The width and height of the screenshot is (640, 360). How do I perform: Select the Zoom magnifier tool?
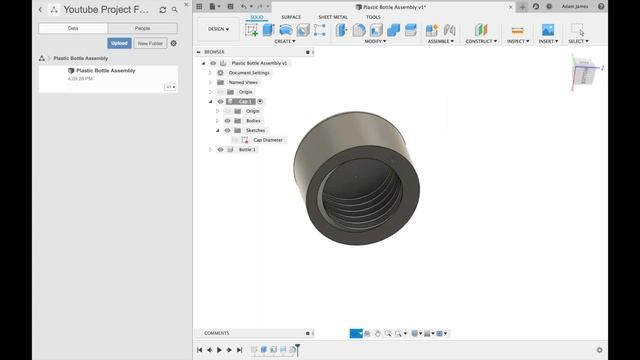388,333
